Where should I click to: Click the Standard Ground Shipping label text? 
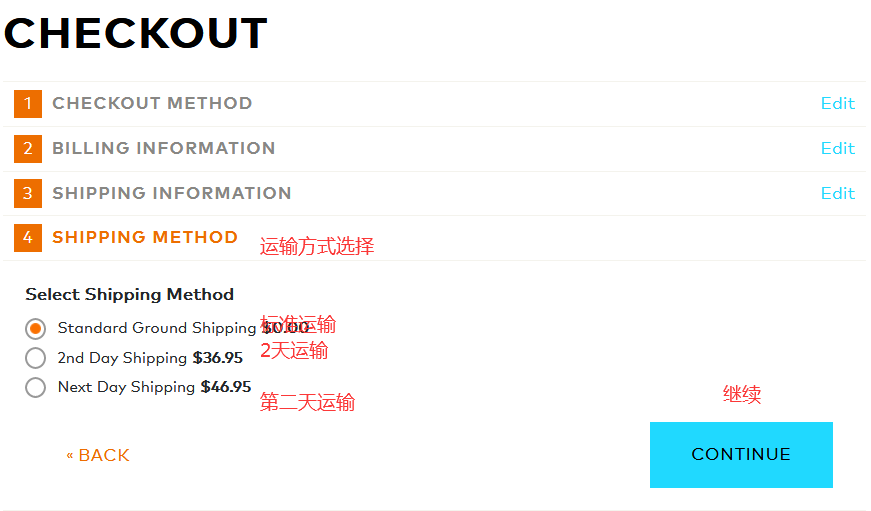pos(157,329)
